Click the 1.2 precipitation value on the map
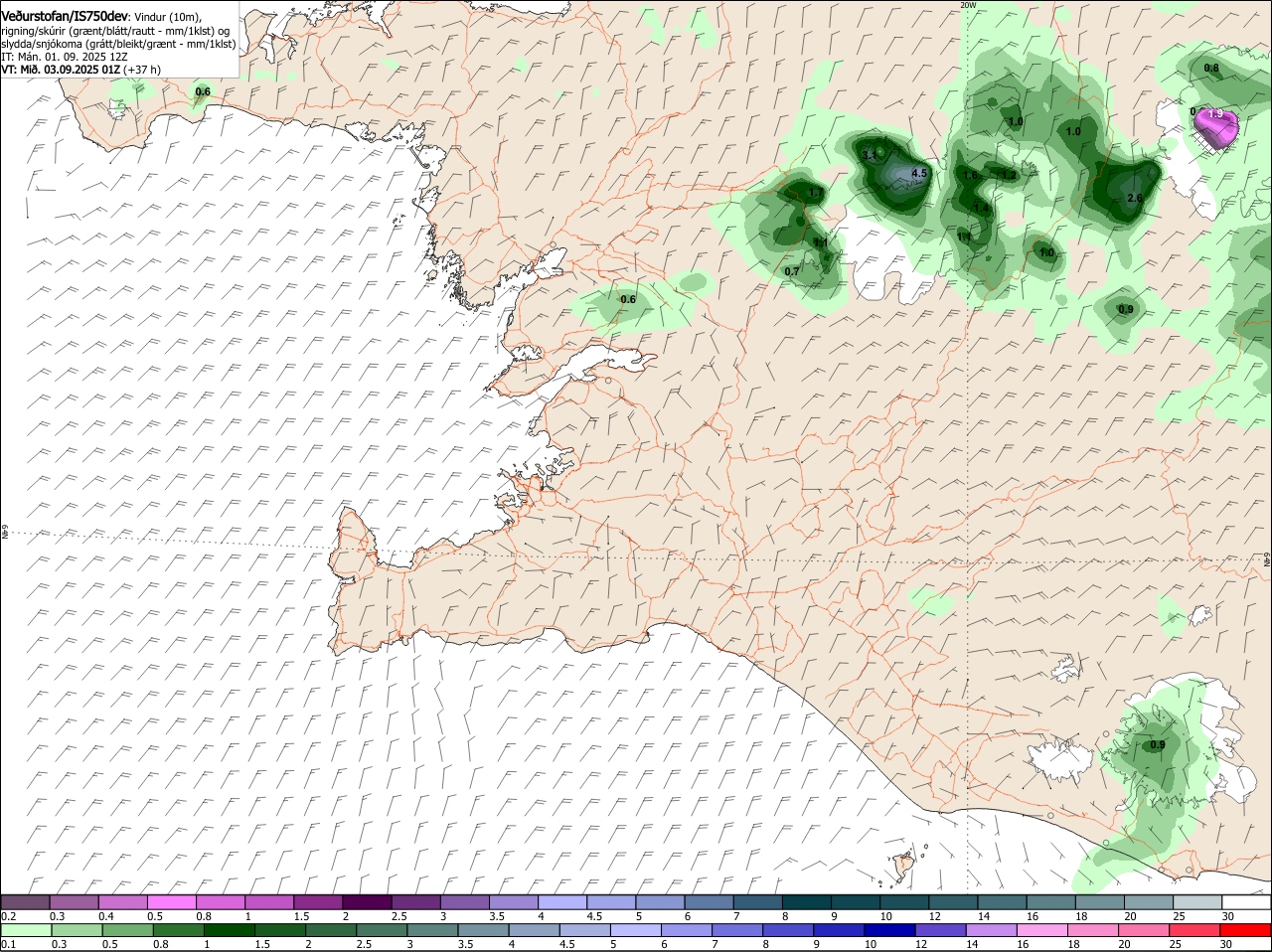This screenshot has width=1272, height=952. [1010, 175]
